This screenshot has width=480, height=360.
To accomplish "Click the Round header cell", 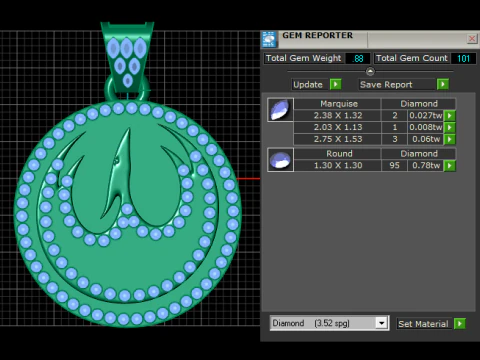I will tap(337, 154).
